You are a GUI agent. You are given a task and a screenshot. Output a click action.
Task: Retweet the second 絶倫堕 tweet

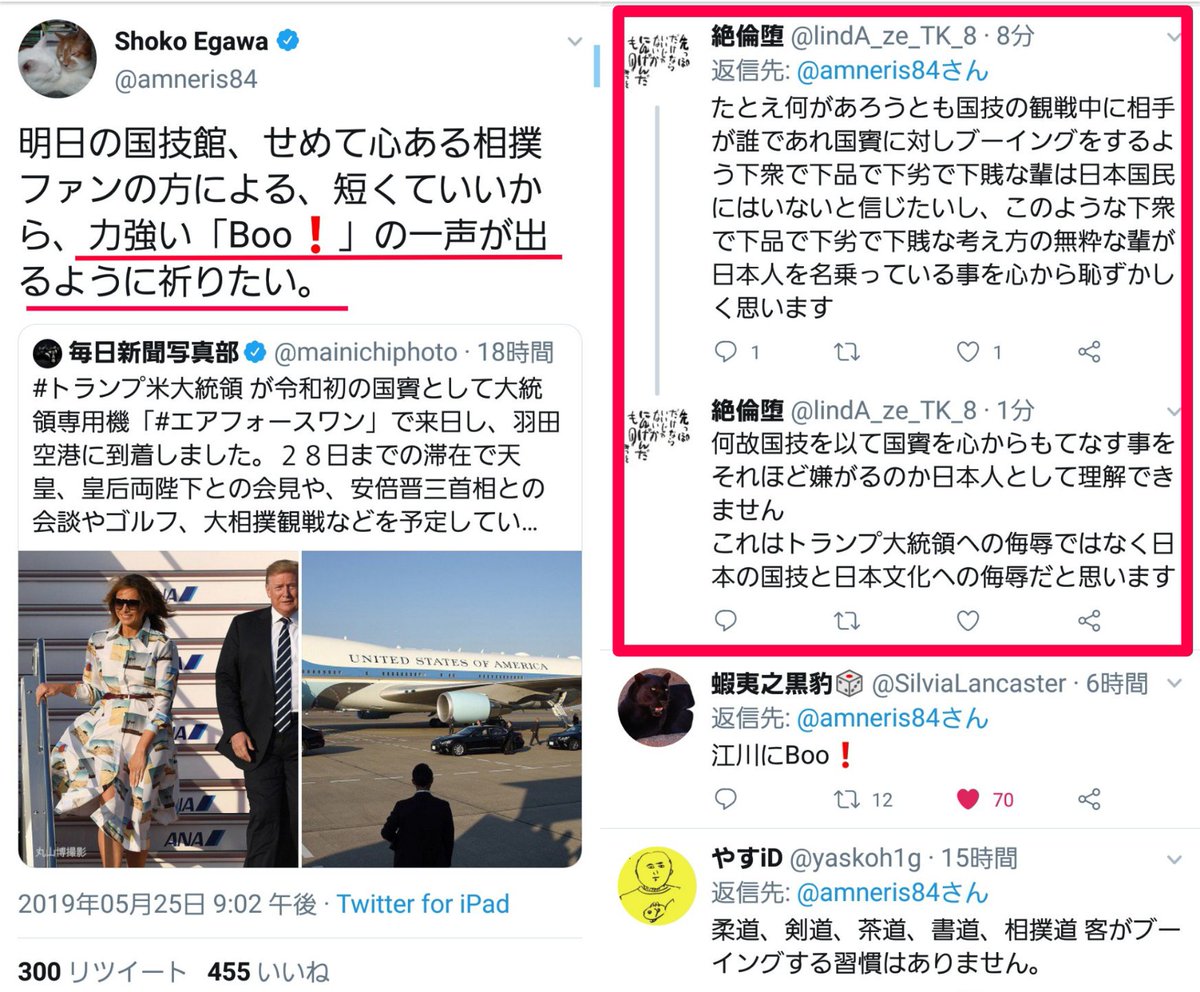[847, 620]
